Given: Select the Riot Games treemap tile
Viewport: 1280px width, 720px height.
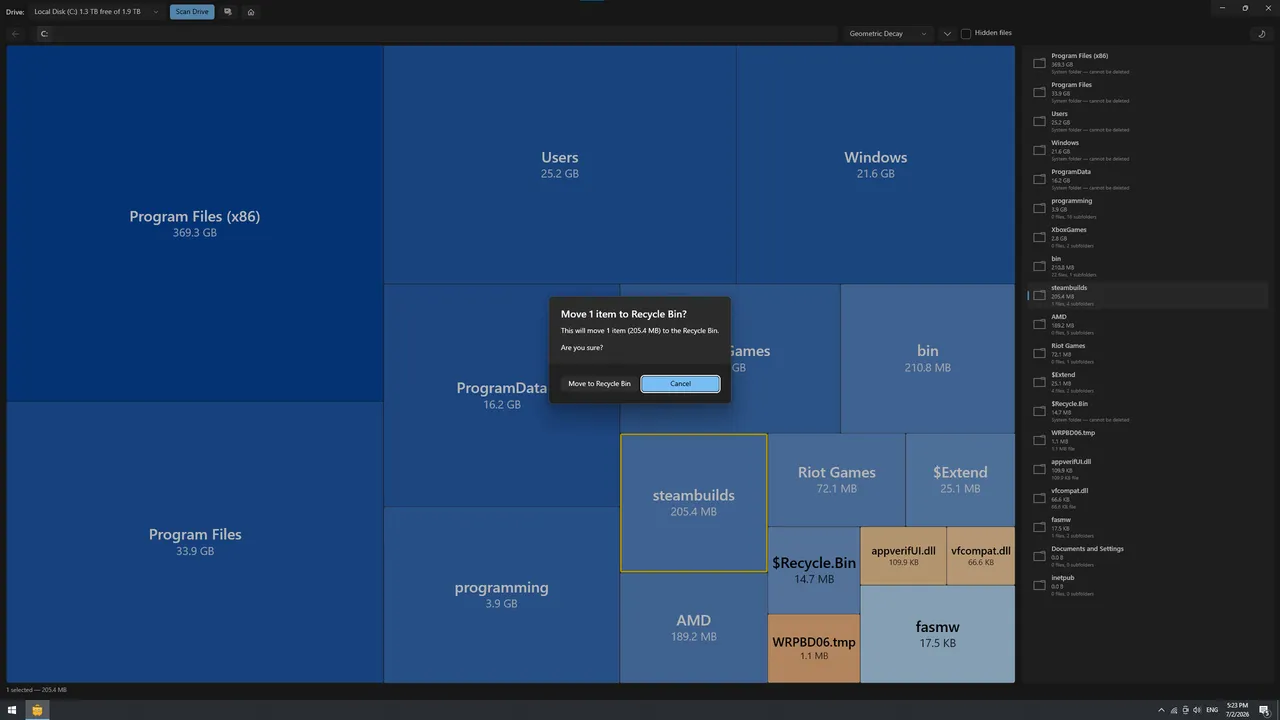Looking at the screenshot, I should (836, 480).
